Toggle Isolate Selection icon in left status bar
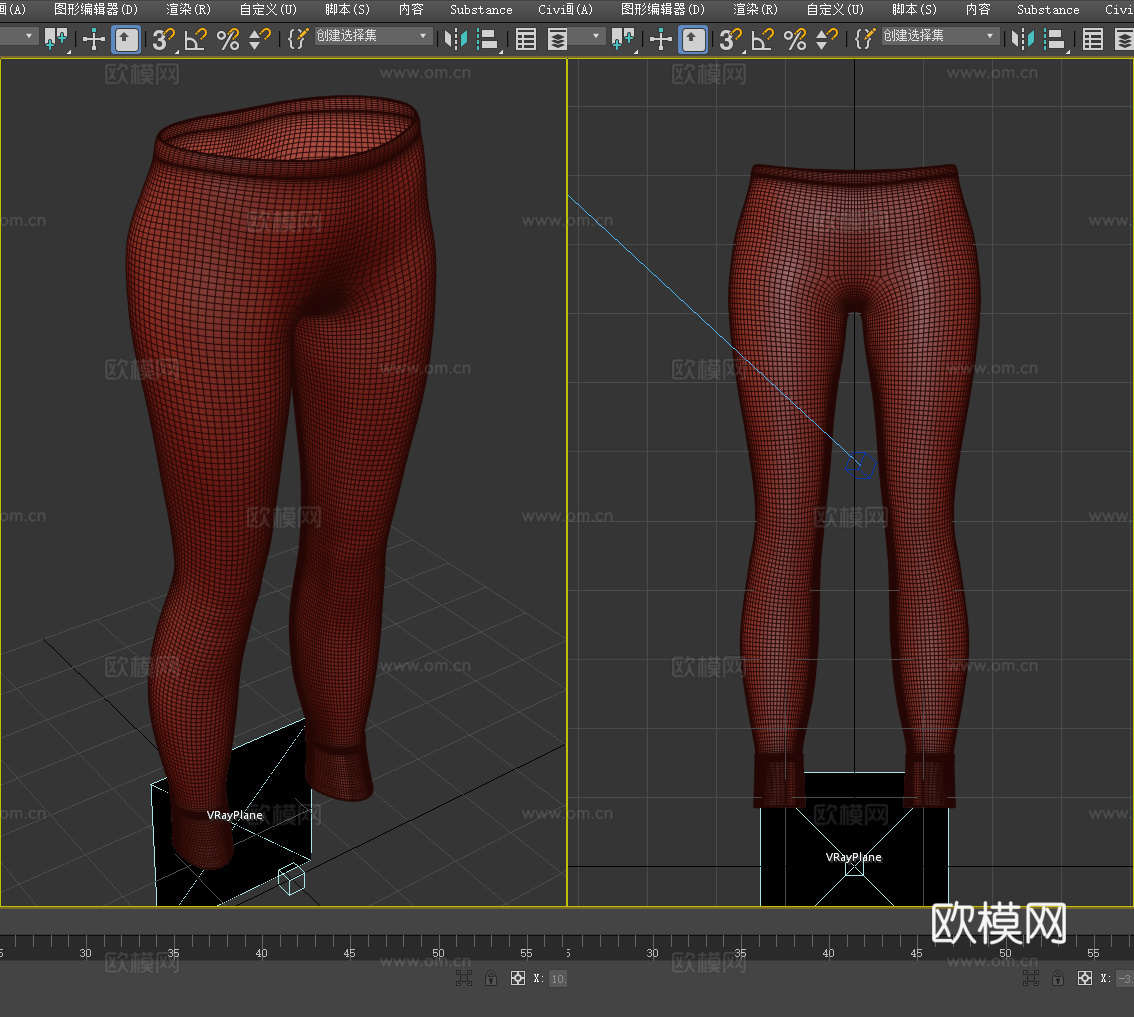The width and height of the screenshot is (1134, 1017). [464, 979]
